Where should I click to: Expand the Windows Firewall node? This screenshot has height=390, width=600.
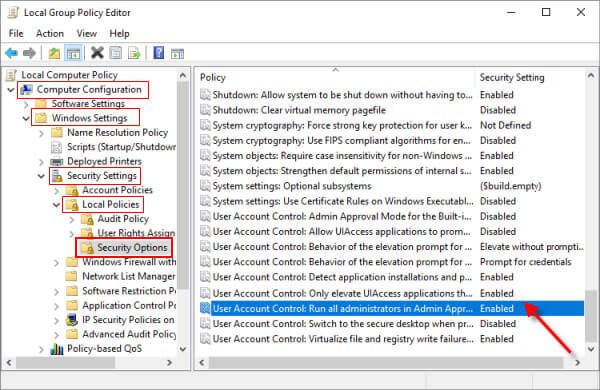pyautogui.click(x=57, y=263)
